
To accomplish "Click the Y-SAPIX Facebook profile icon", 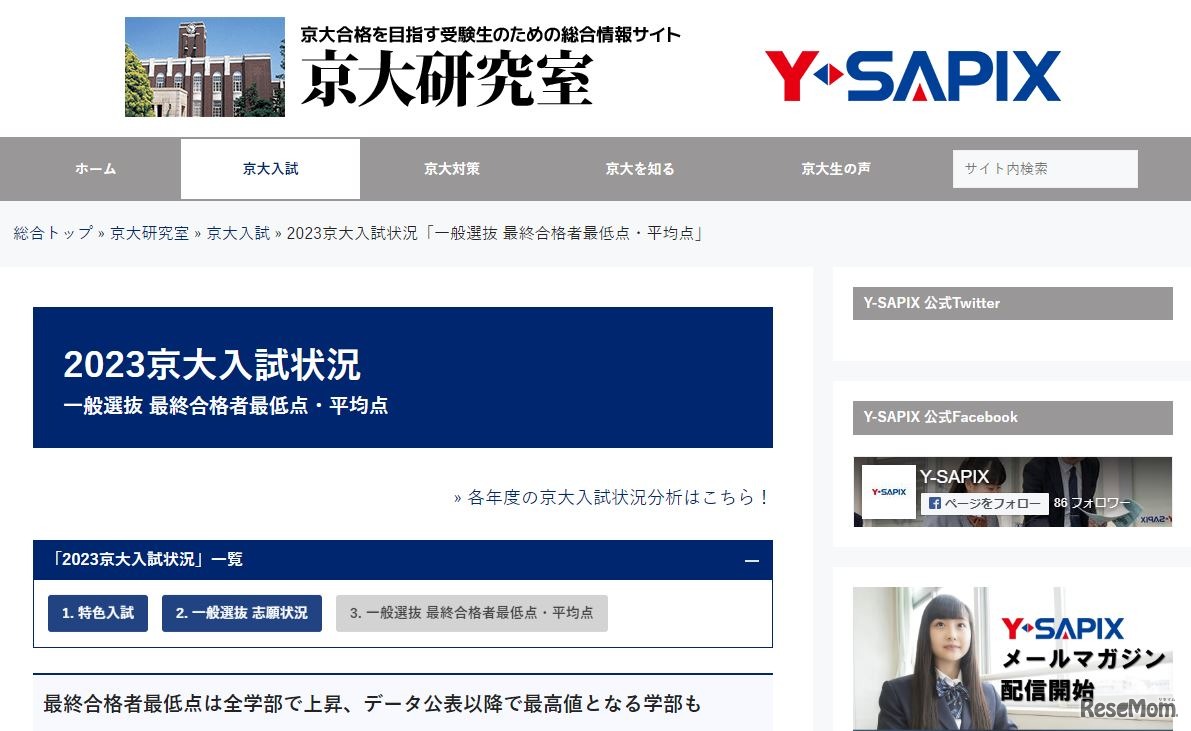I will point(888,492).
